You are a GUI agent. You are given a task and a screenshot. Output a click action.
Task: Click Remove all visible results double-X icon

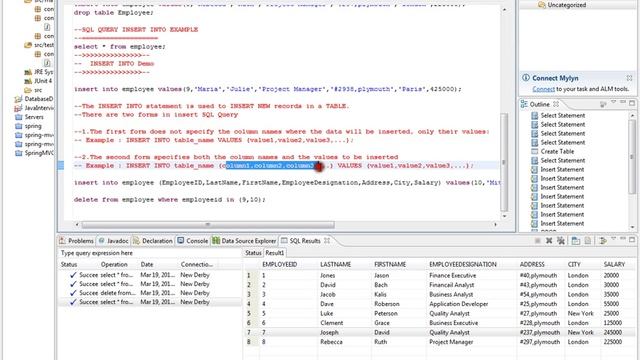pos(561,241)
